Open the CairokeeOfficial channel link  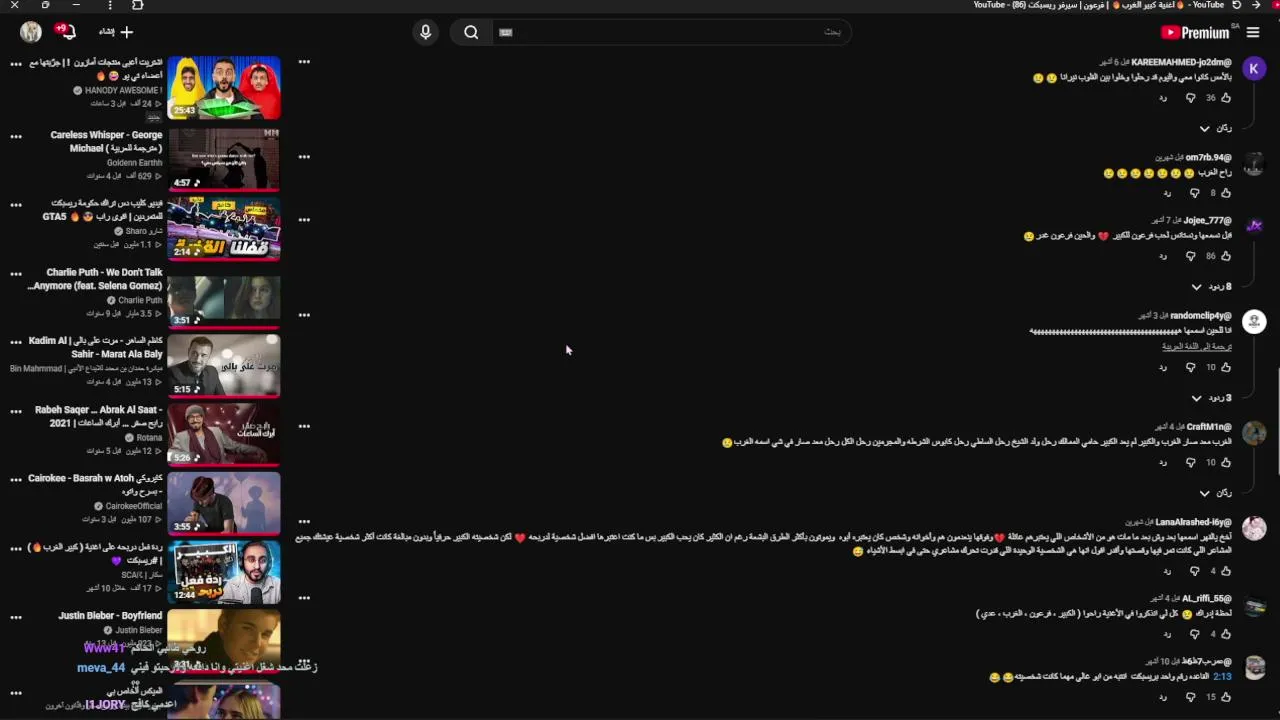point(134,506)
